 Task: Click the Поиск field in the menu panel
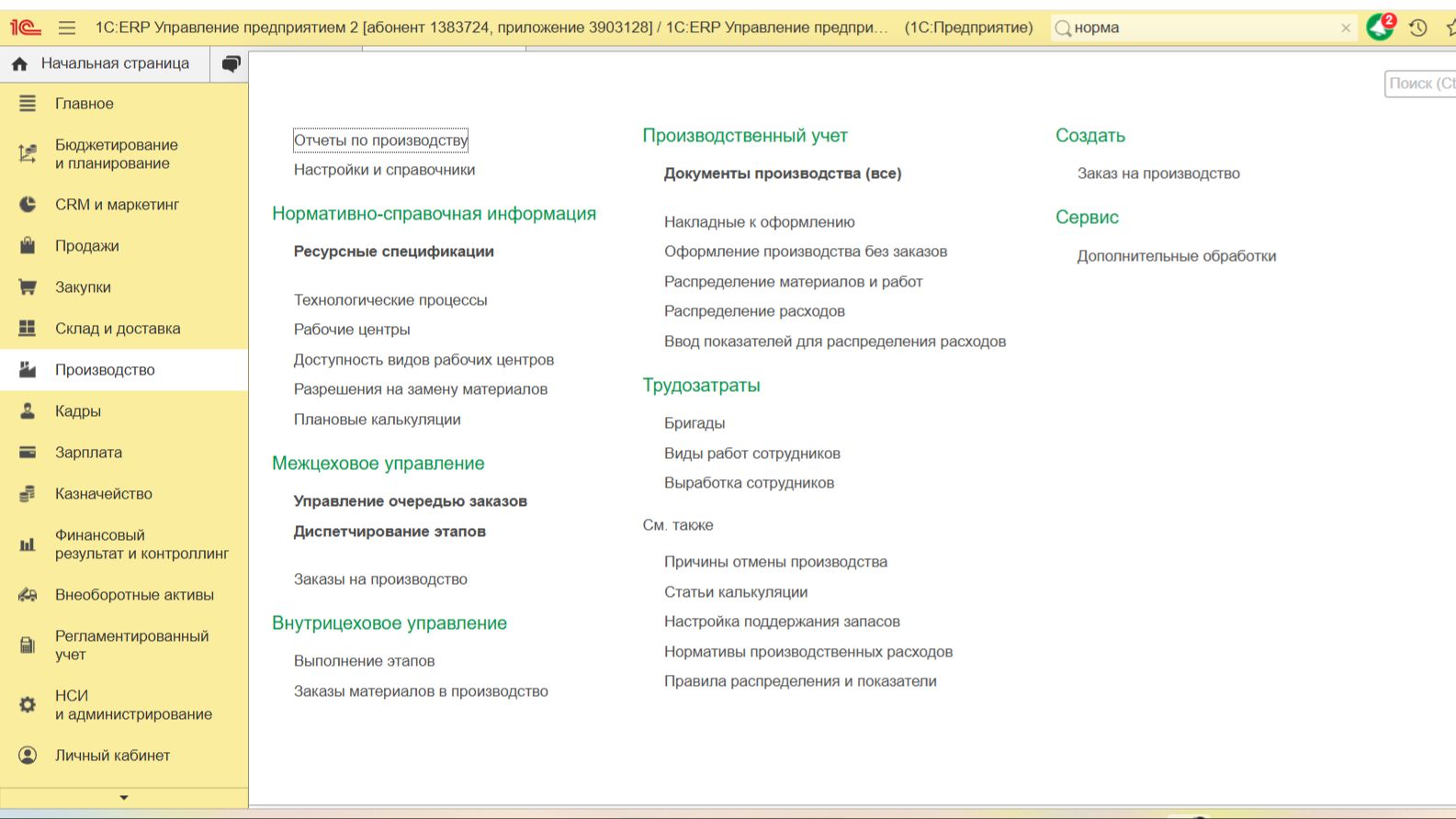click(1420, 84)
